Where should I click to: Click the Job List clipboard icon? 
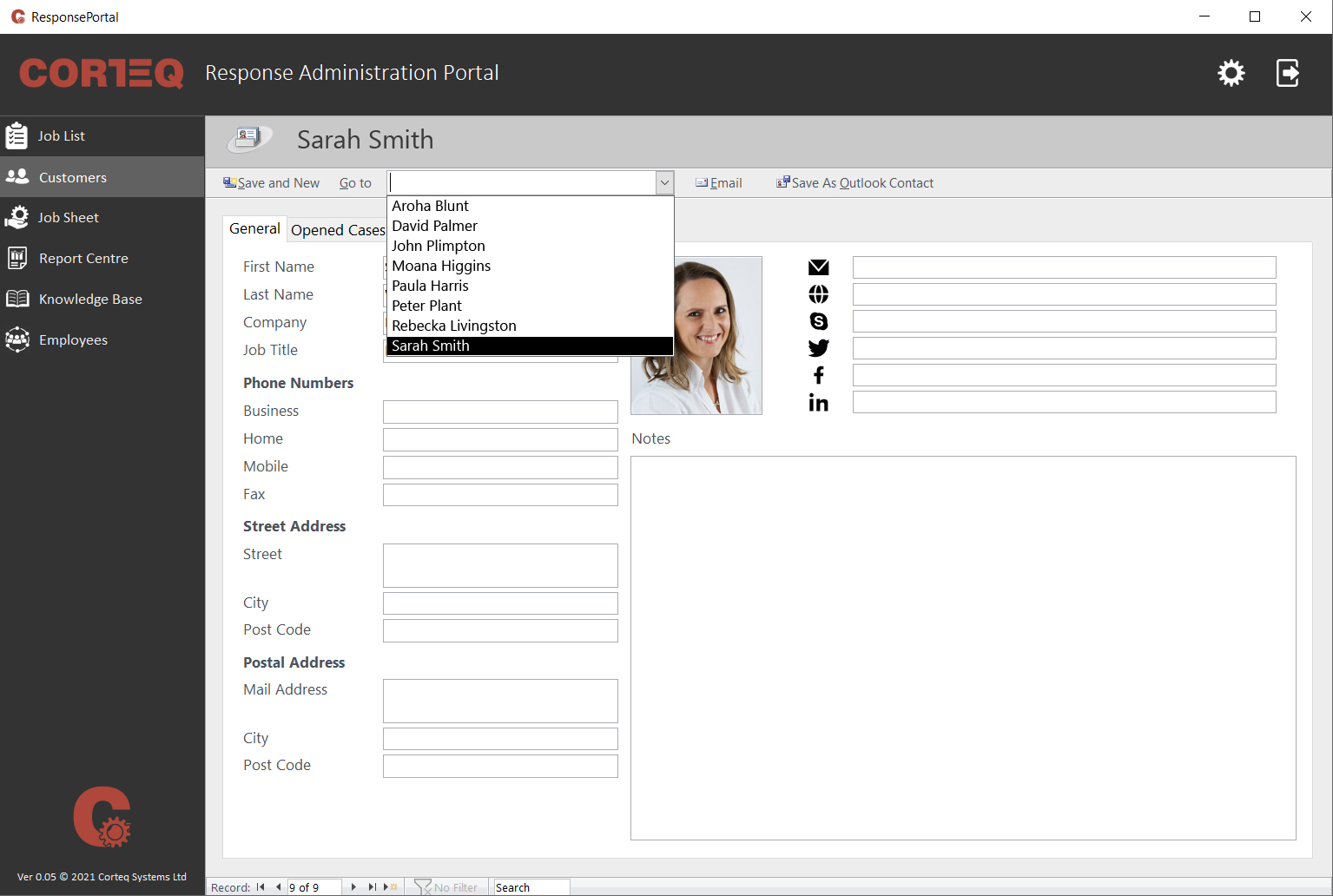pyautogui.click(x=16, y=136)
